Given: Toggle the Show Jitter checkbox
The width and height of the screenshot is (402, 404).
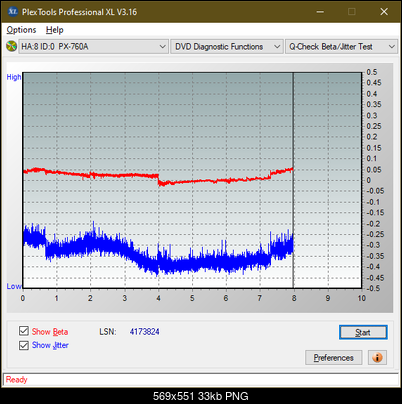Looking at the screenshot, I should [x=24, y=345].
